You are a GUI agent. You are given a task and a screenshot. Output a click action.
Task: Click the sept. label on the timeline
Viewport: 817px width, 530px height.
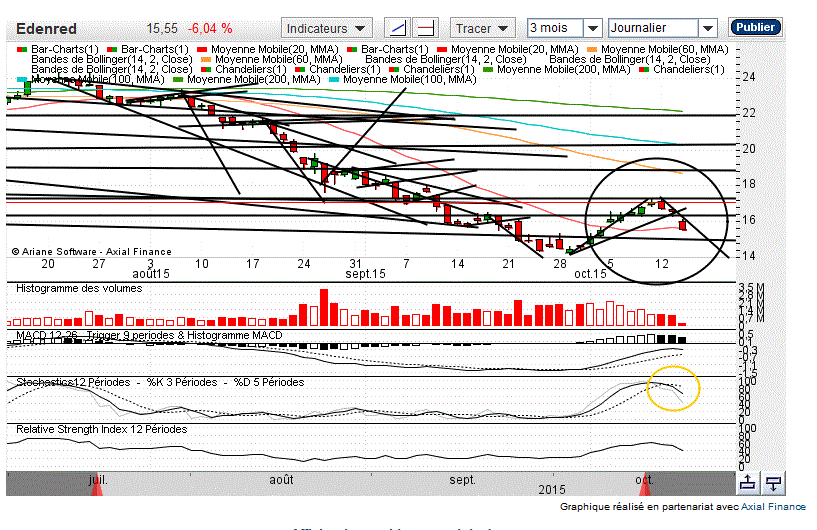point(463,479)
